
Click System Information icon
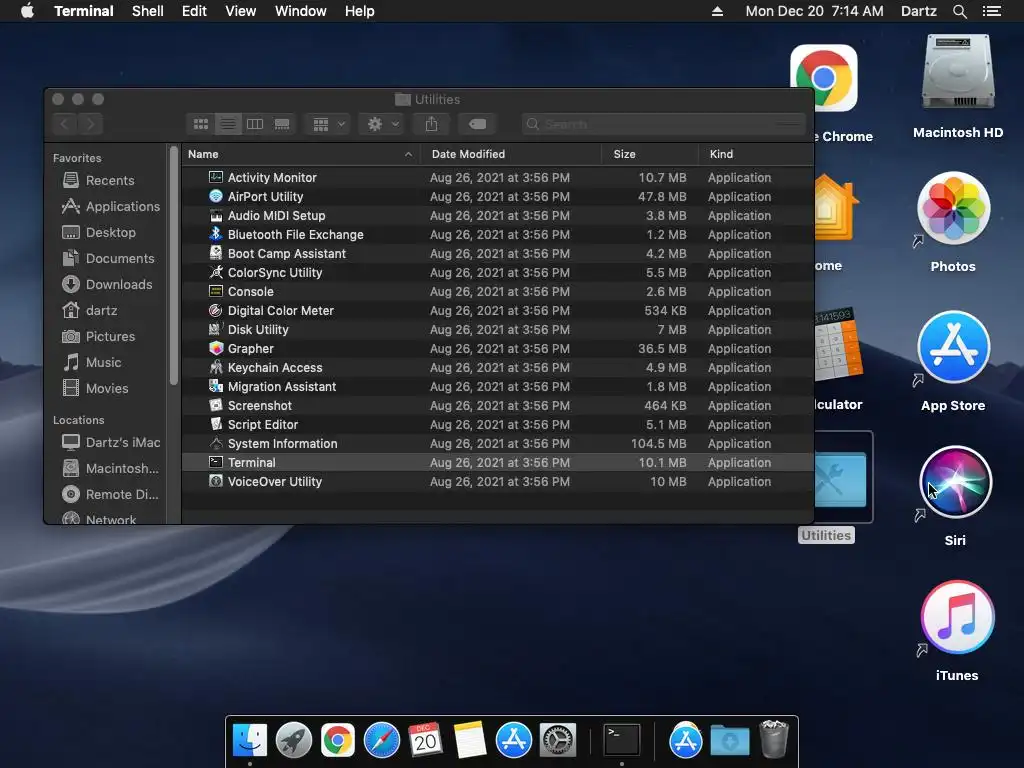(x=216, y=443)
